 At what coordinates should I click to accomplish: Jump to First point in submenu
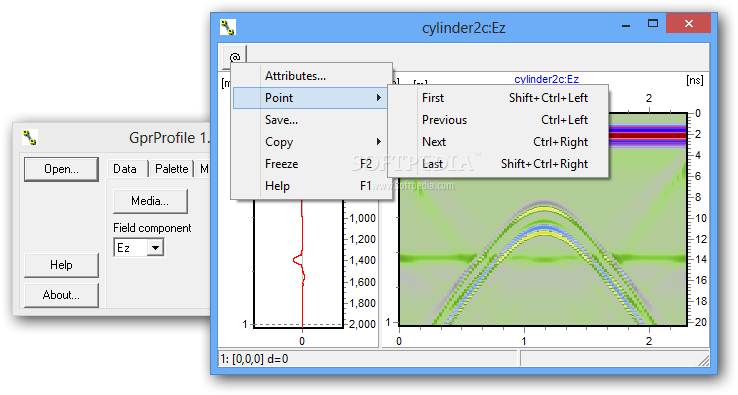pos(498,98)
